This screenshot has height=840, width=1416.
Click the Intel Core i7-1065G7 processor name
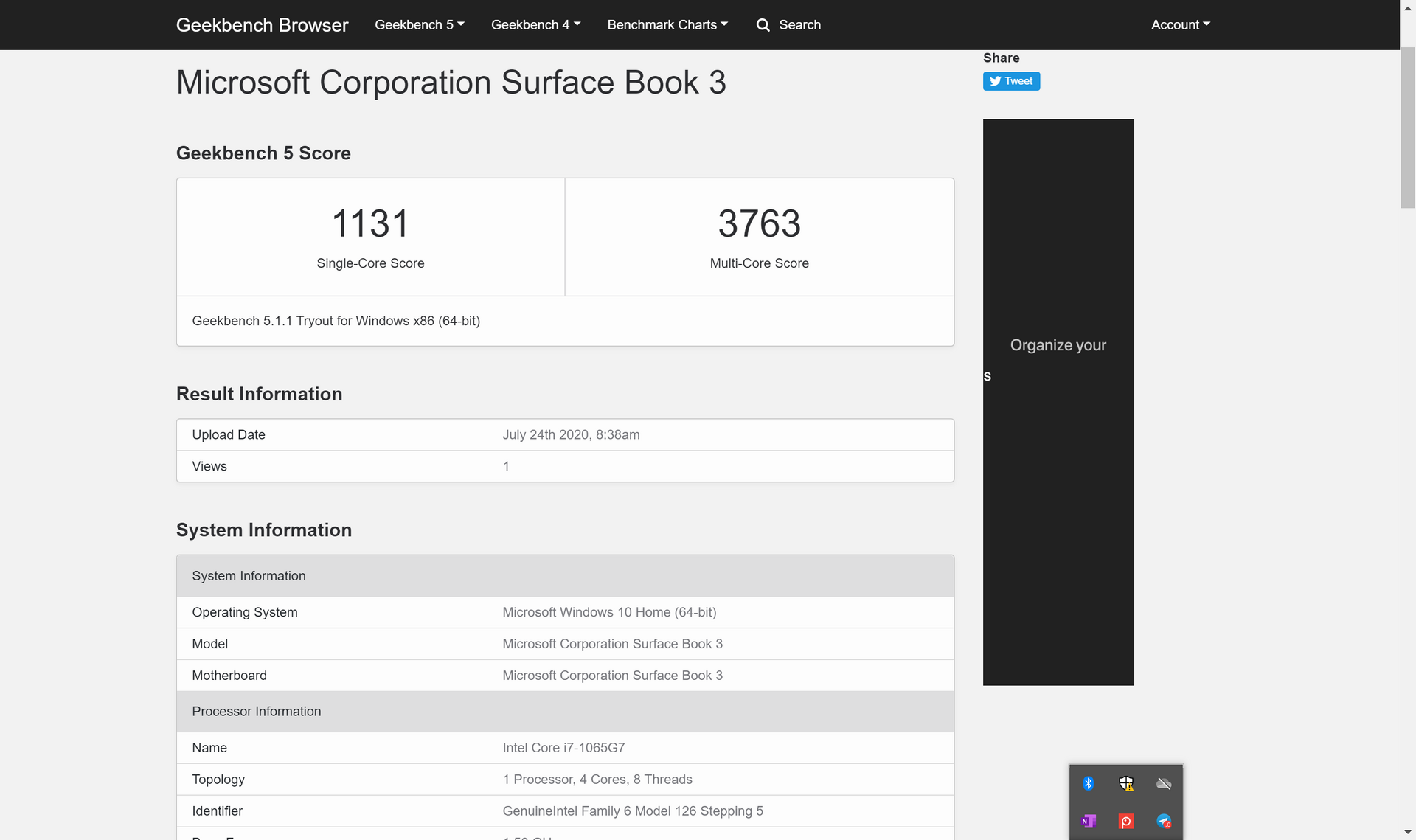(x=563, y=747)
